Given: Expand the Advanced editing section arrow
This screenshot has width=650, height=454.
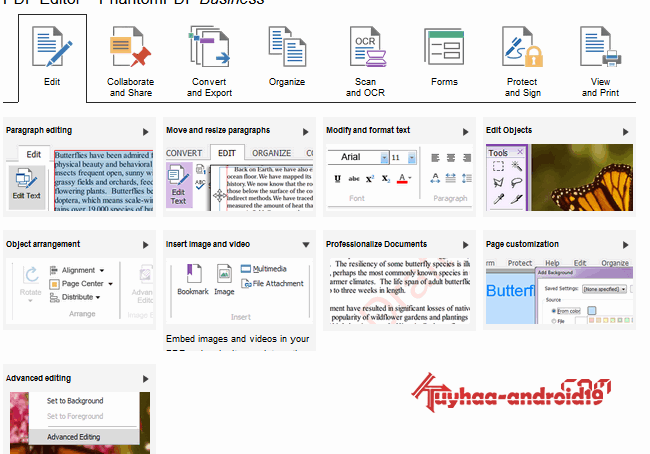Looking at the screenshot, I should click(146, 379).
